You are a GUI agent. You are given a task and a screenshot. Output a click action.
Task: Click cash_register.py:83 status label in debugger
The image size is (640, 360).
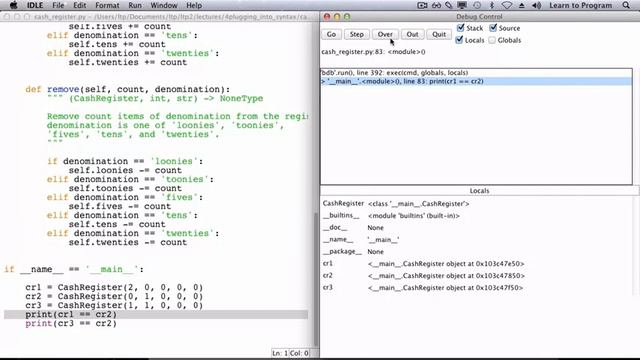click(373, 52)
